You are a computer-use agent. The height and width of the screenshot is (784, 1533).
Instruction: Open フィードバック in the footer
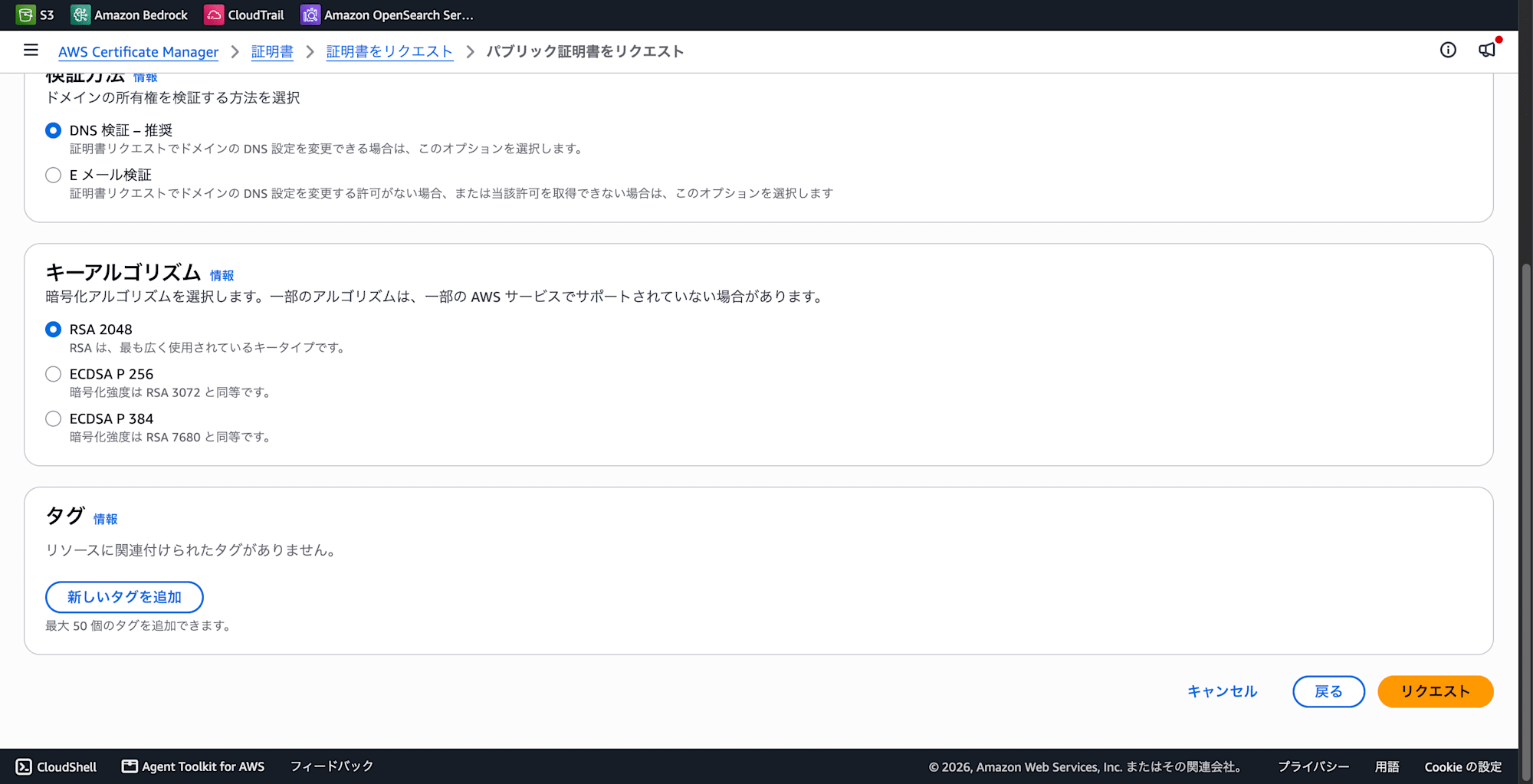331,766
